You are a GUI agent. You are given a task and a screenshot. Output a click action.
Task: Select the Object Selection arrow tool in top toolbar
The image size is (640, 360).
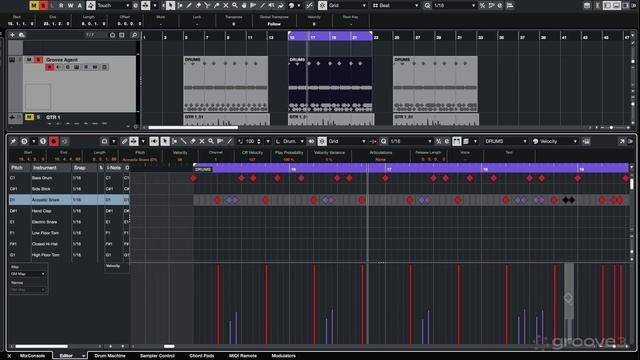(x=170, y=5)
